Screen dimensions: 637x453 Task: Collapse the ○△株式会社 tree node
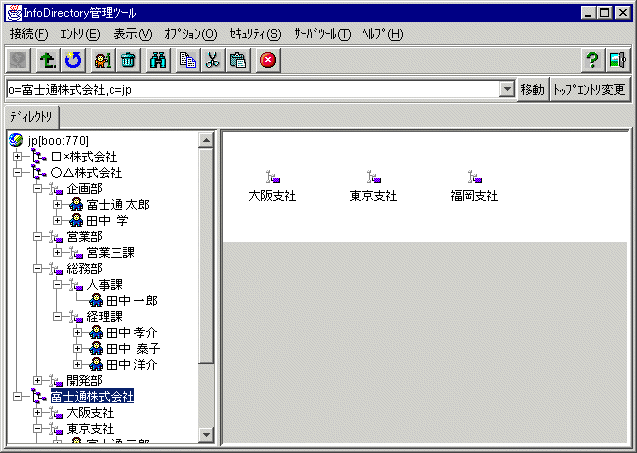coord(17,172)
